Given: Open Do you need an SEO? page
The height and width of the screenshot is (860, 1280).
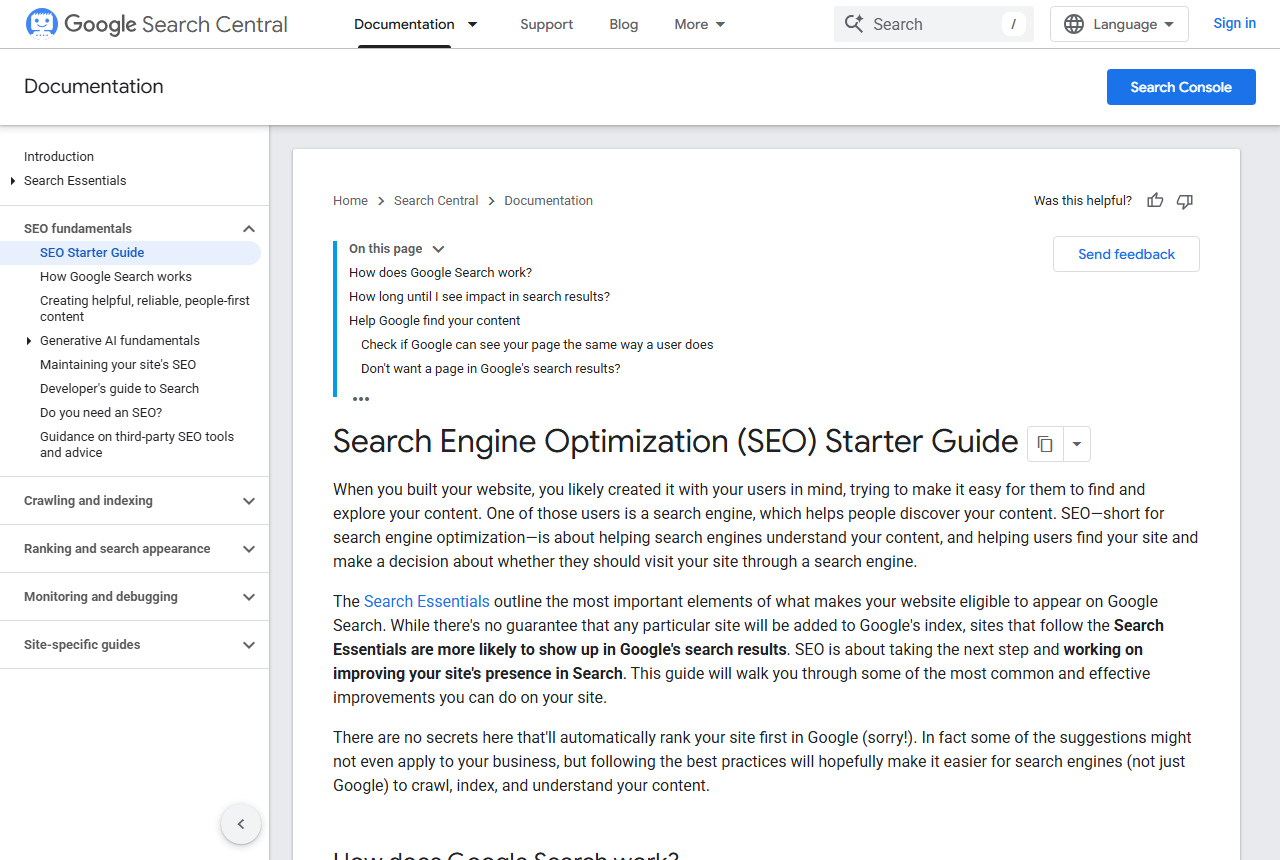Looking at the screenshot, I should pos(101,413).
